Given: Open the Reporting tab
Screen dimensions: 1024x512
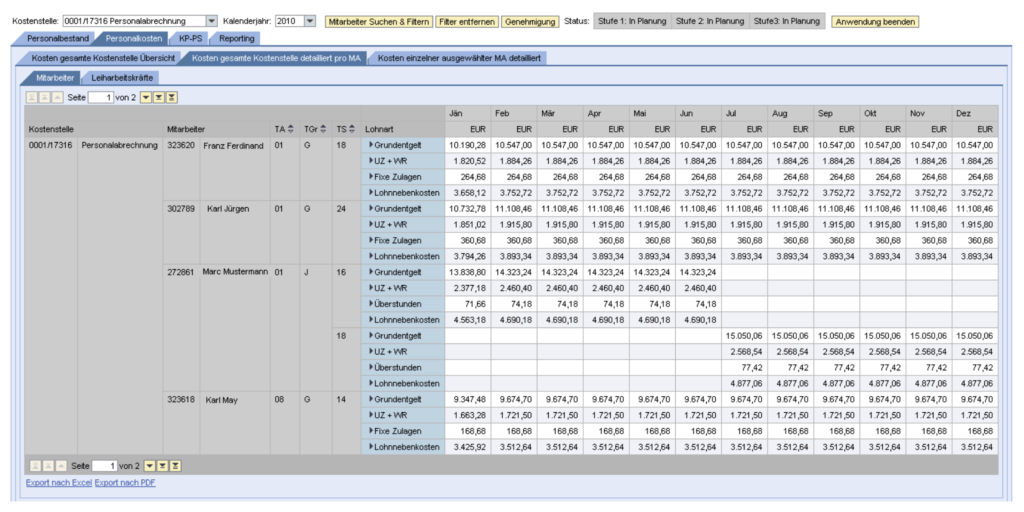Looking at the screenshot, I should (236, 39).
